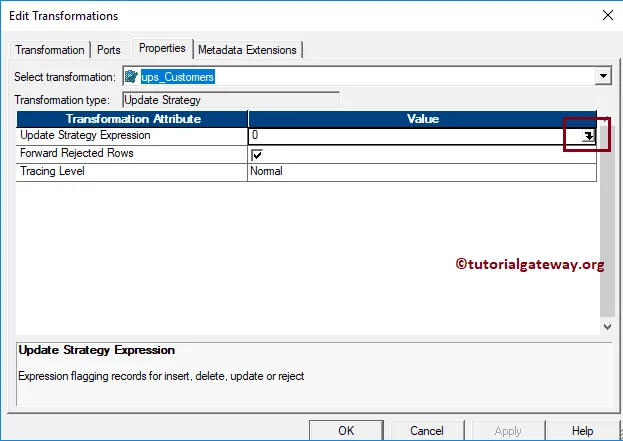
Task: Click the ups_Customers name in the combo box
Action: (178, 77)
